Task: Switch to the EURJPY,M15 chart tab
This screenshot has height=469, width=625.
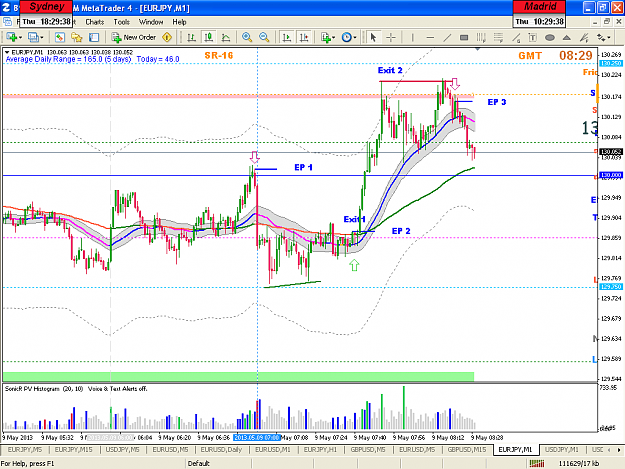Action: tap(73, 449)
